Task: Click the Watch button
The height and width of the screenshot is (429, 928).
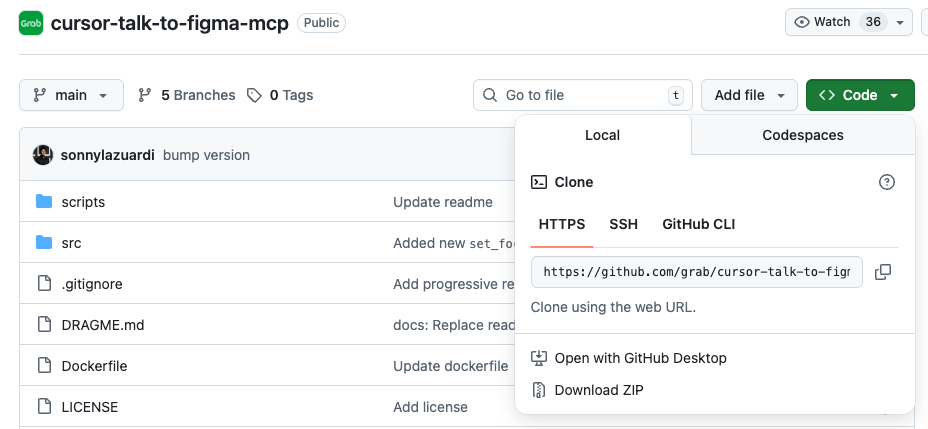Action: point(849,22)
